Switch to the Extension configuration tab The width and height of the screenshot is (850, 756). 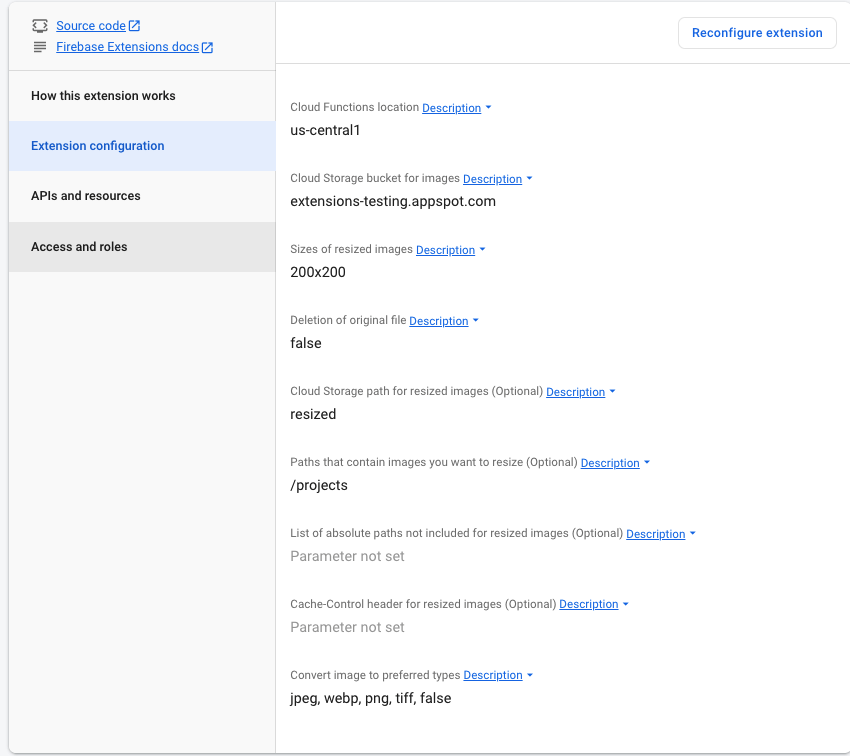97,145
